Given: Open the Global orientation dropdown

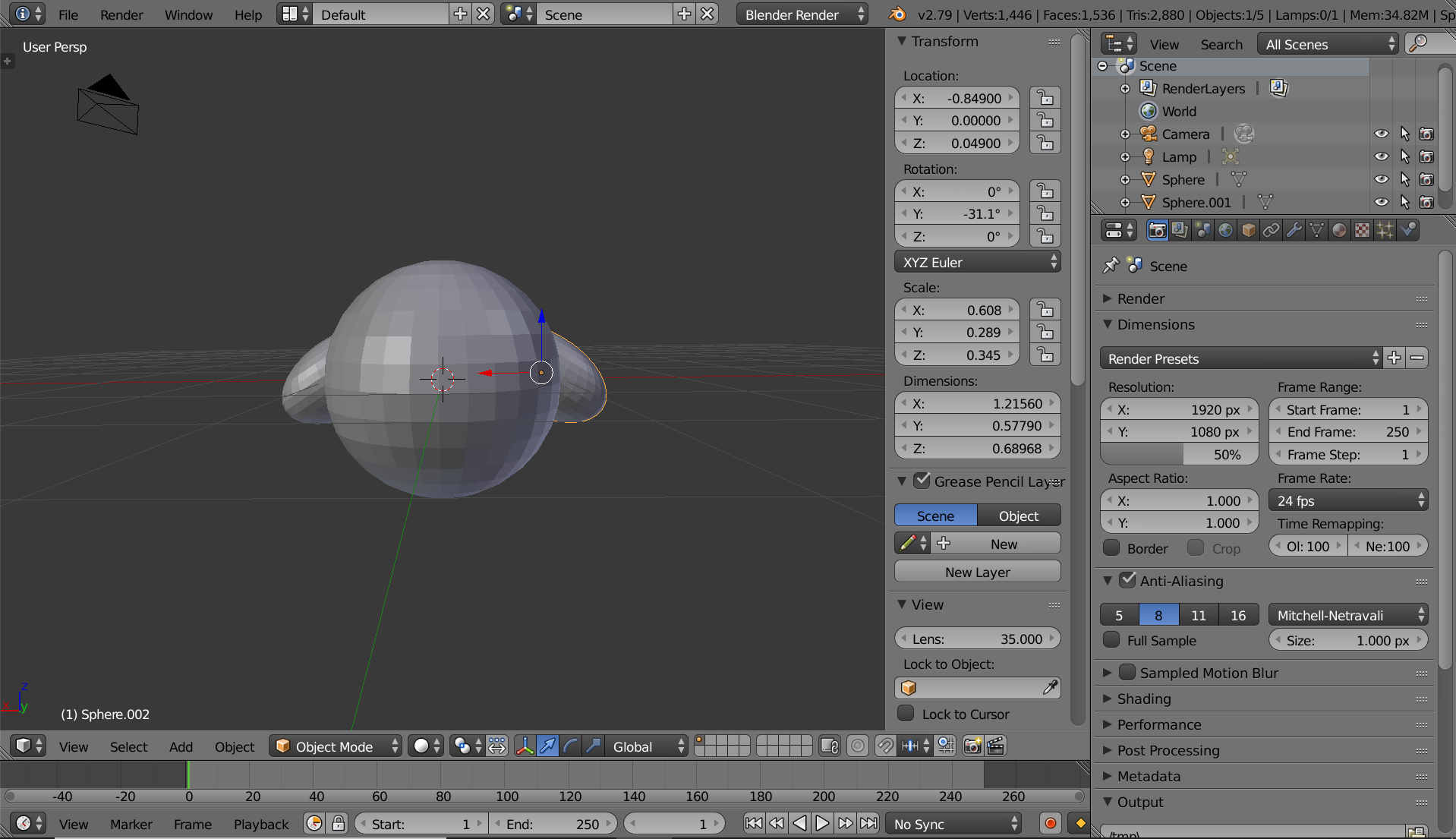Looking at the screenshot, I should [x=647, y=746].
